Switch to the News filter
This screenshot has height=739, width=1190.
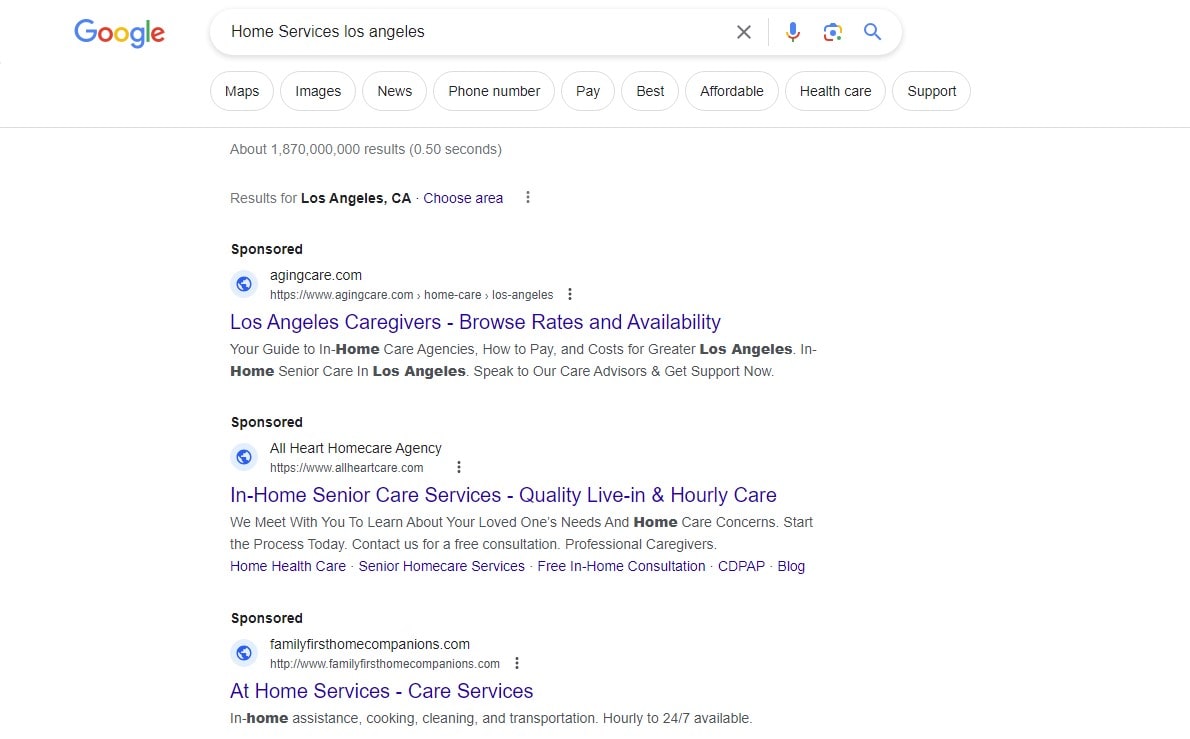tap(394, 90)
